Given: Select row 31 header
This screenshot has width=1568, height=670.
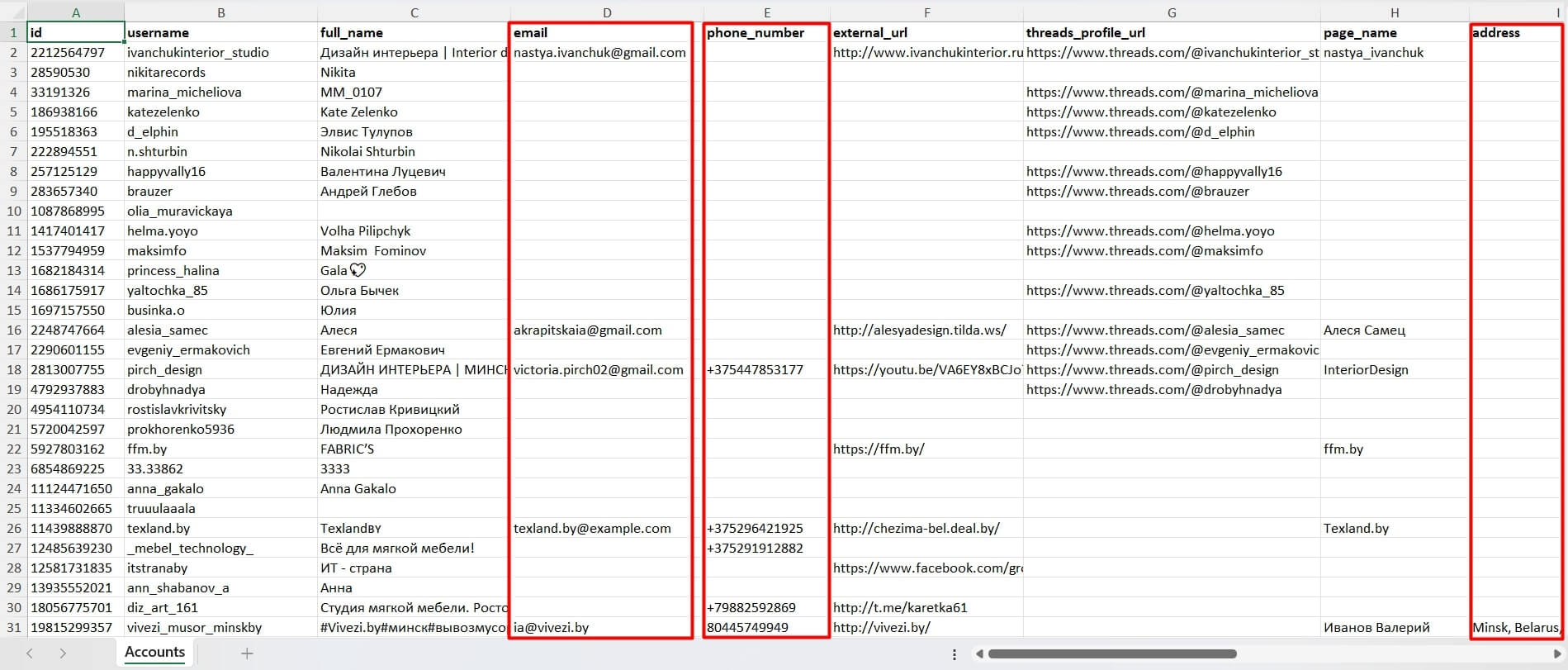Looking at the screenshot, I should [13, 627].
